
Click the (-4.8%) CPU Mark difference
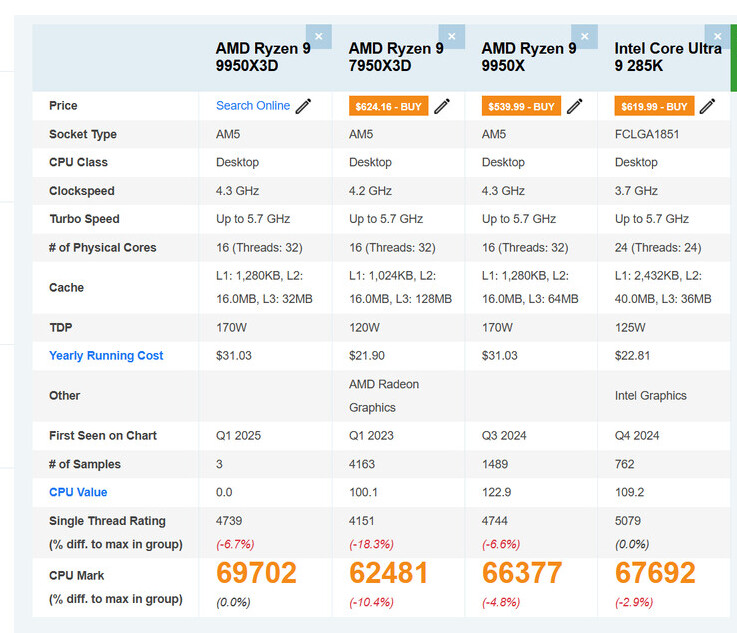[x=501, y=602]
